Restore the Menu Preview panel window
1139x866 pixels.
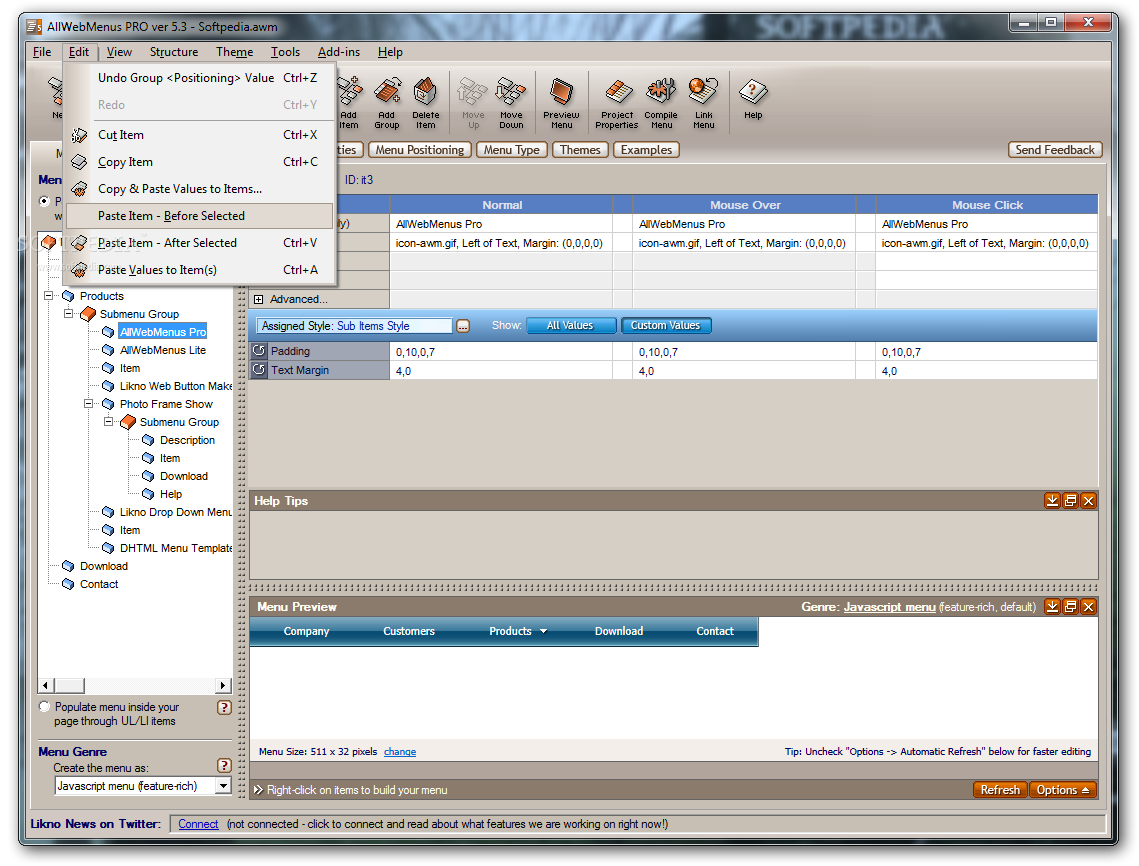click(1070, 607)
